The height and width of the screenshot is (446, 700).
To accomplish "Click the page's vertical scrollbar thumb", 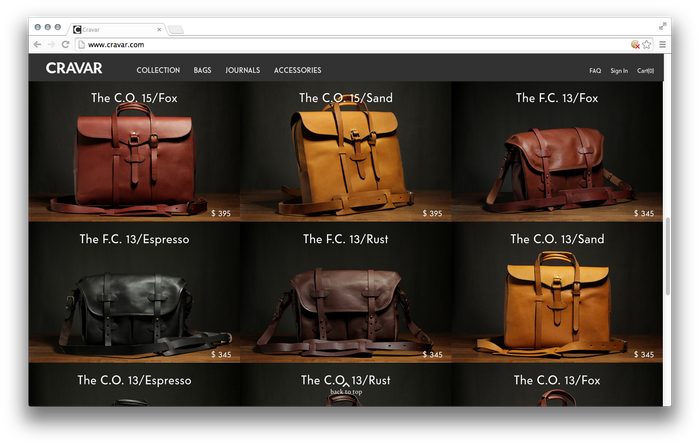I will tap(667, 256).
